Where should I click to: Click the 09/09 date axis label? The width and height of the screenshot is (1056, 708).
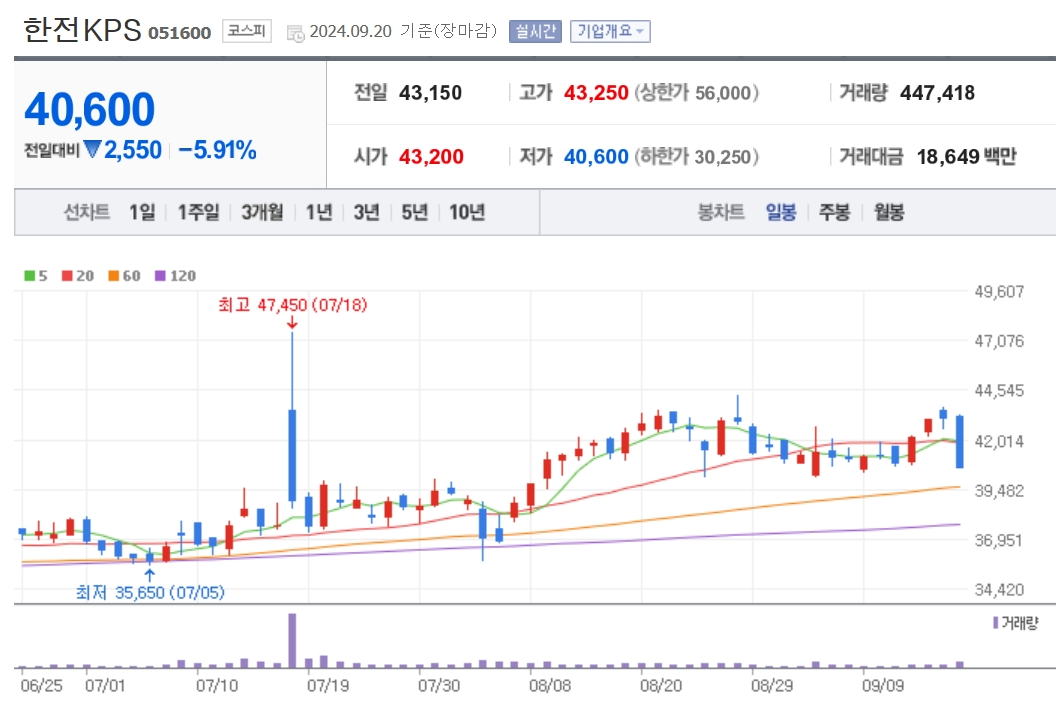[883, 686]
